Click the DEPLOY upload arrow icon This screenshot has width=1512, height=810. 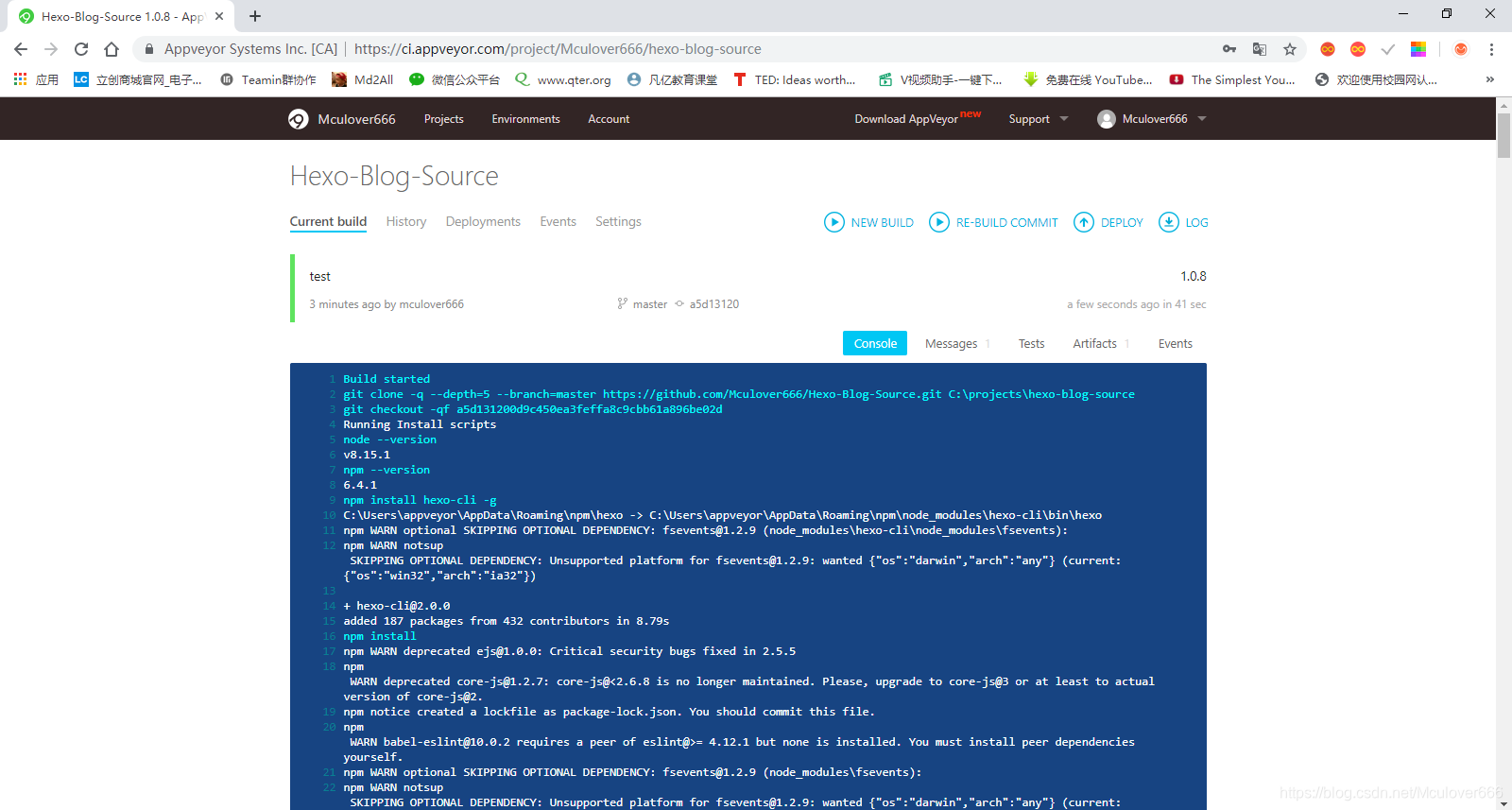[x=1084, y=222]
